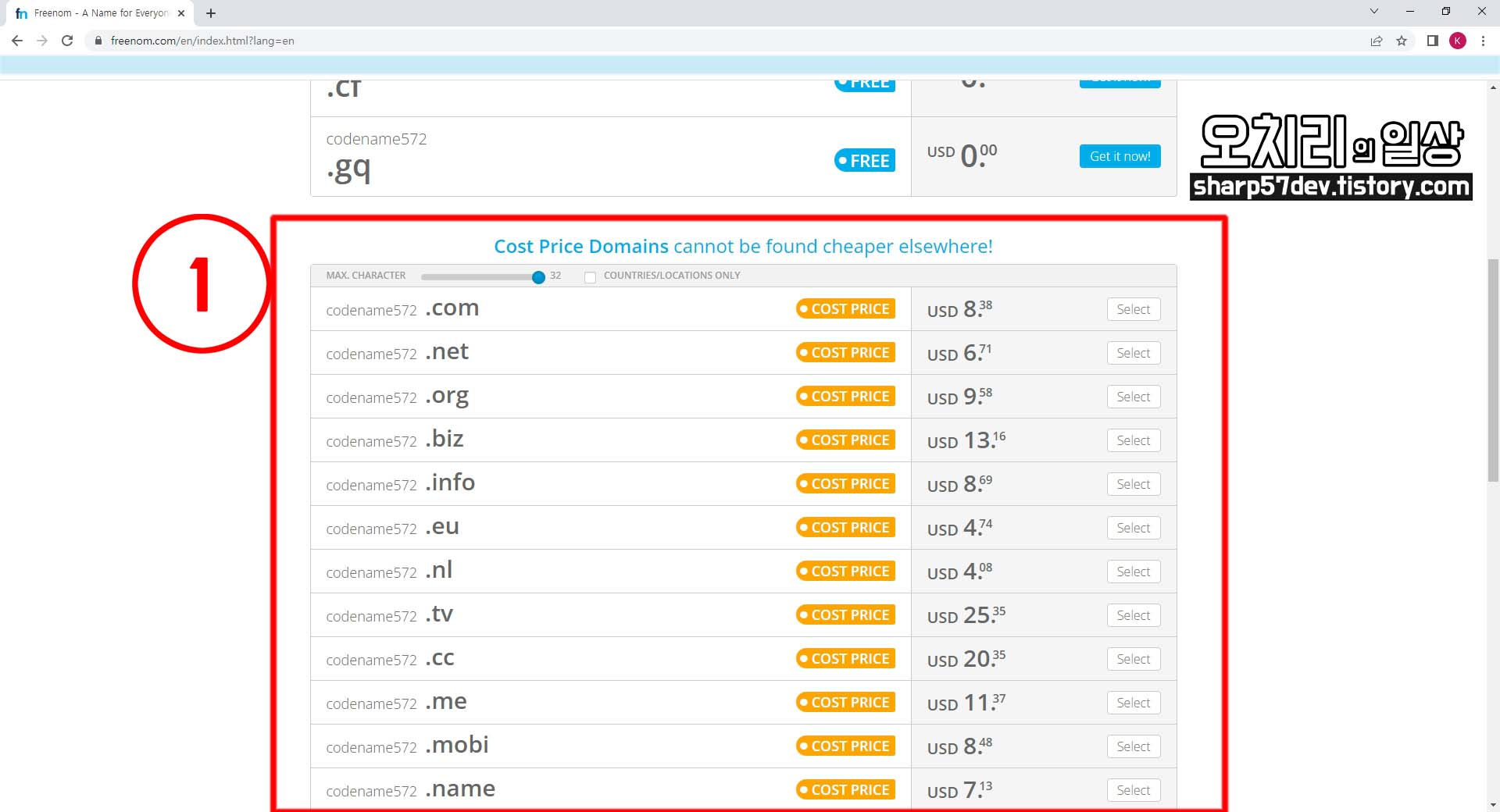Click the page vertical scrollbar thumb
The height and width of the screenshot is (812, 1500).
tap(1493, 371)
